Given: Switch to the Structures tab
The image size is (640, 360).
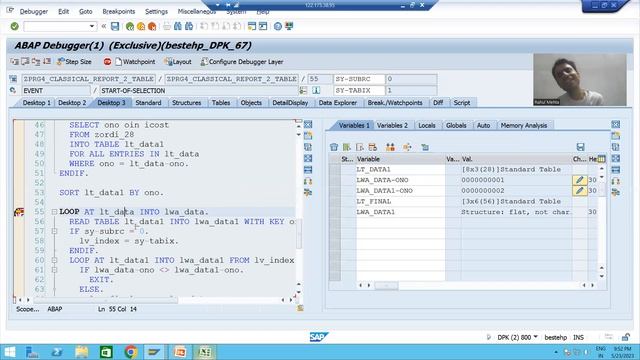Looking at the screenshot, I should coord(187,103).
